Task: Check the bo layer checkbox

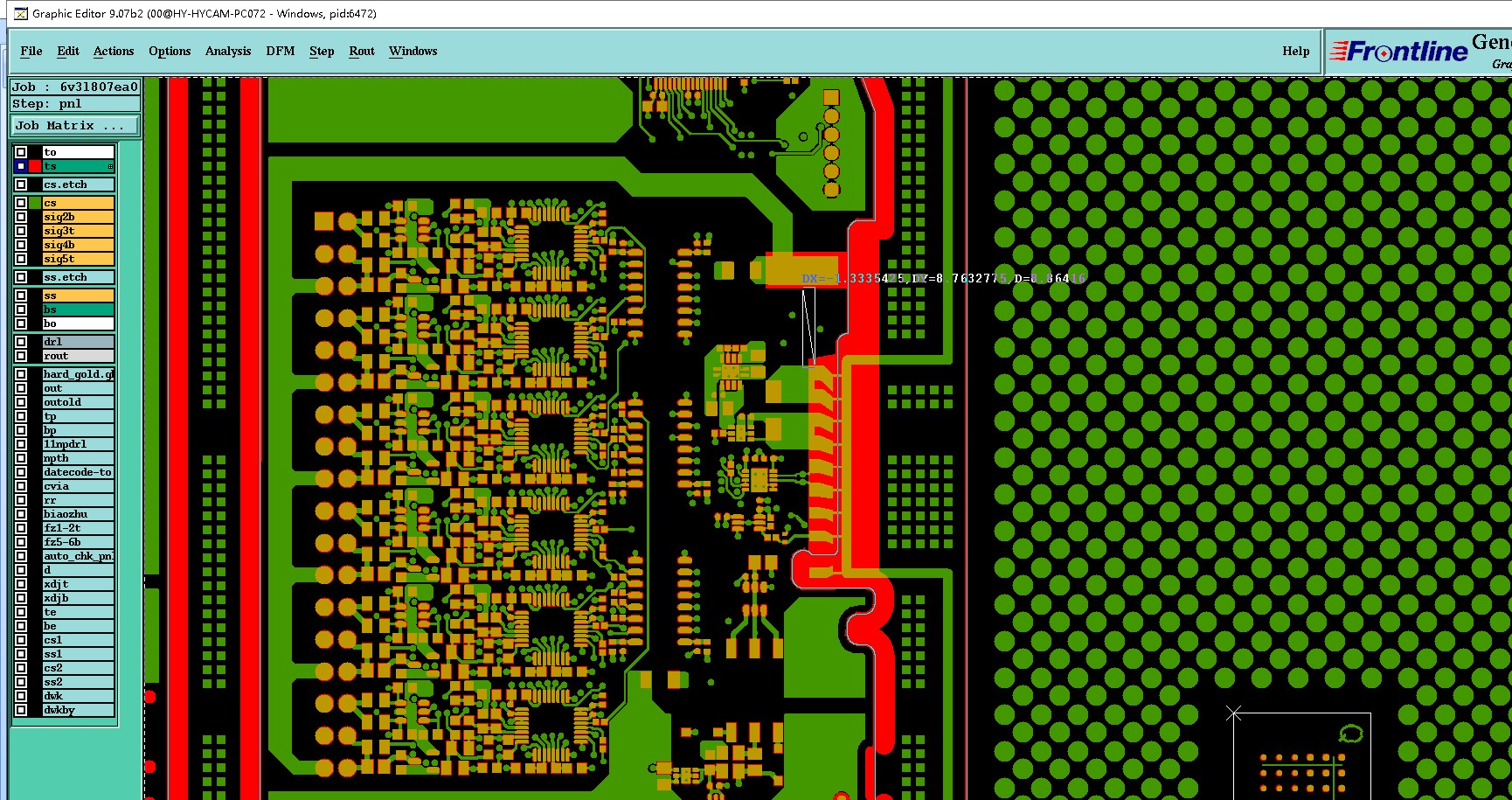Action: [x=21, y=323]
